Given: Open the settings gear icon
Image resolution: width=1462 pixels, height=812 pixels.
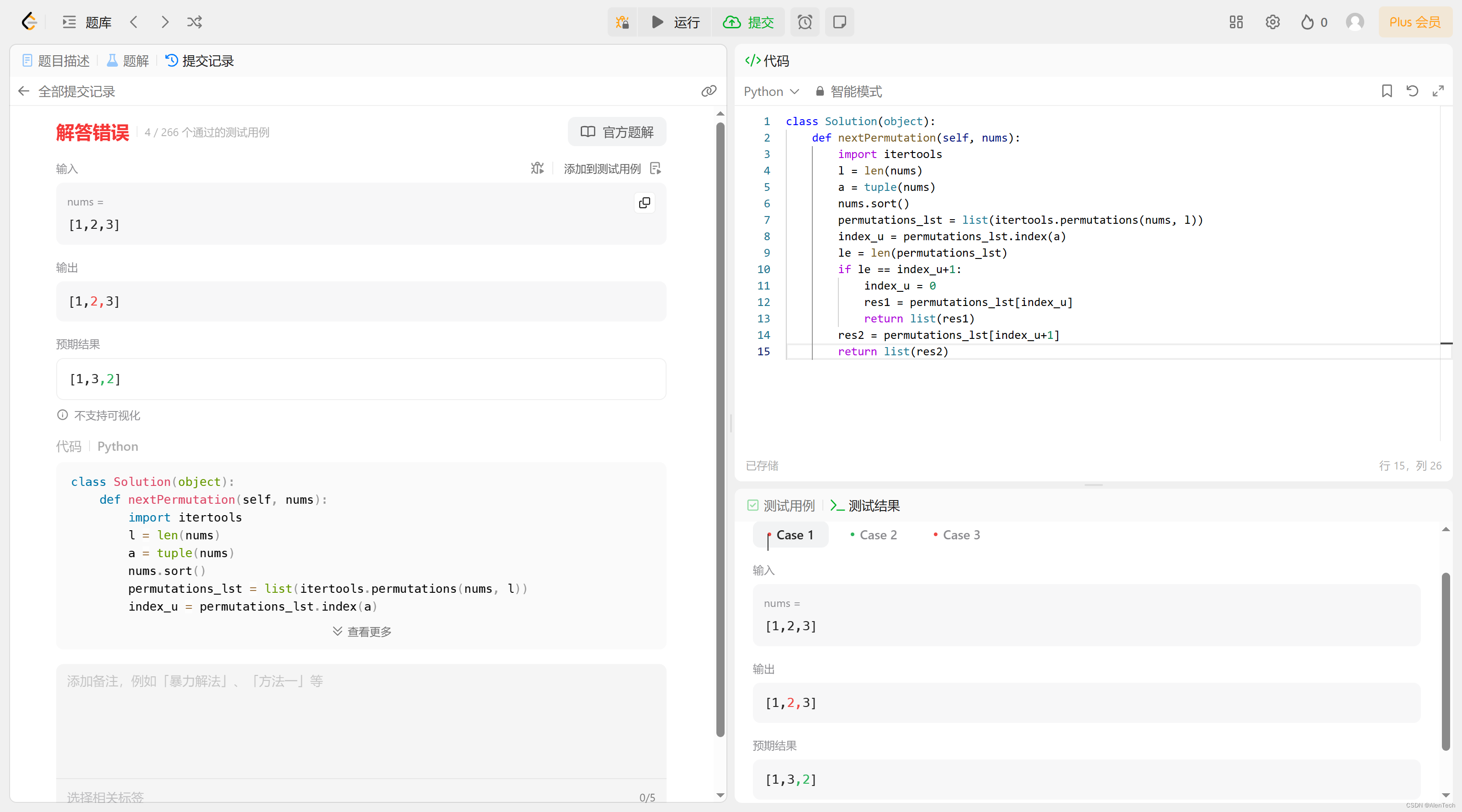Looking at the screenshot, I should click(x=1272, y=22).
